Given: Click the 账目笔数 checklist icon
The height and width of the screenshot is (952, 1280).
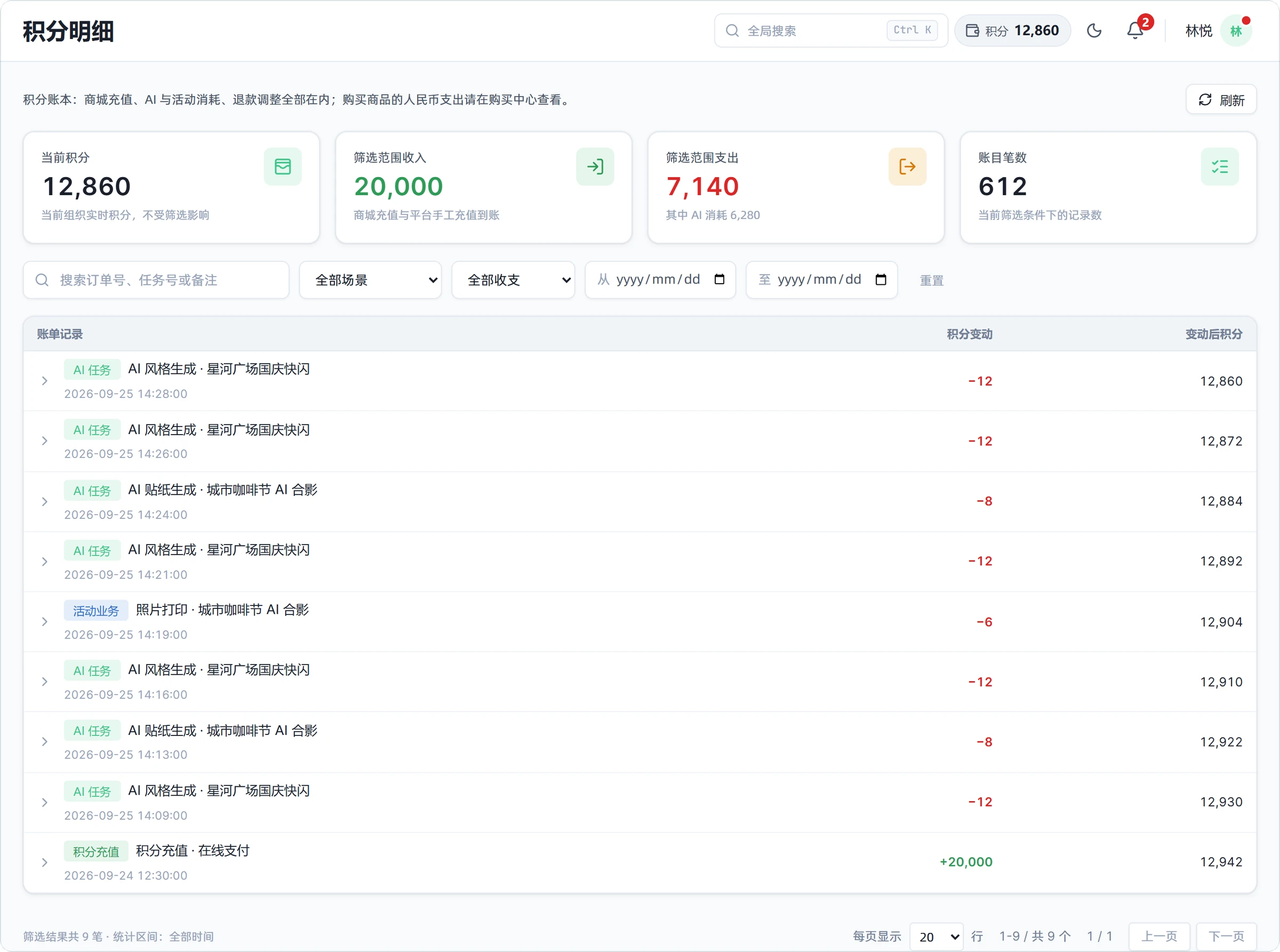Looking at the screenshot, I should [x=1220, y=166].
